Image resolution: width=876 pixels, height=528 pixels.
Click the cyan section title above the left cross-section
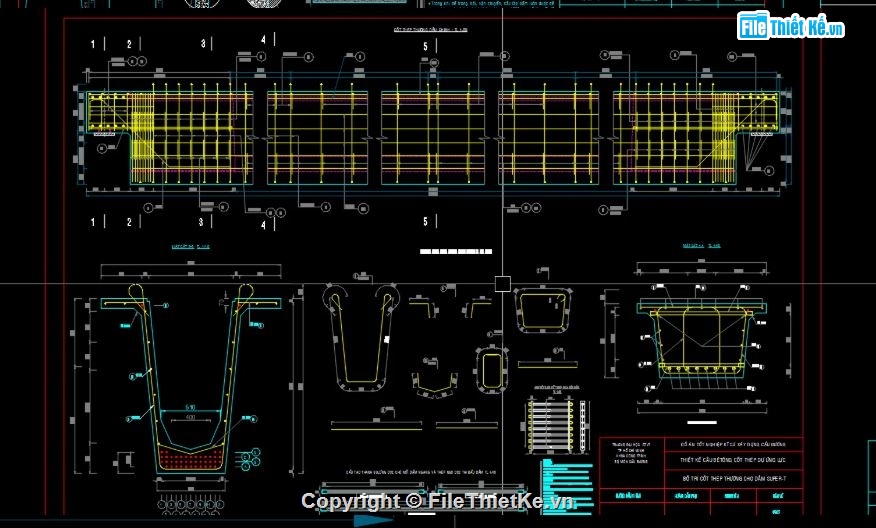pyautogui.click(x=191, y=246)
